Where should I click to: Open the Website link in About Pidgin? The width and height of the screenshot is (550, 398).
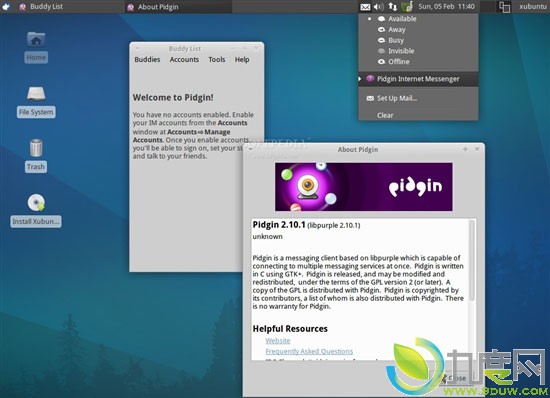278,340
